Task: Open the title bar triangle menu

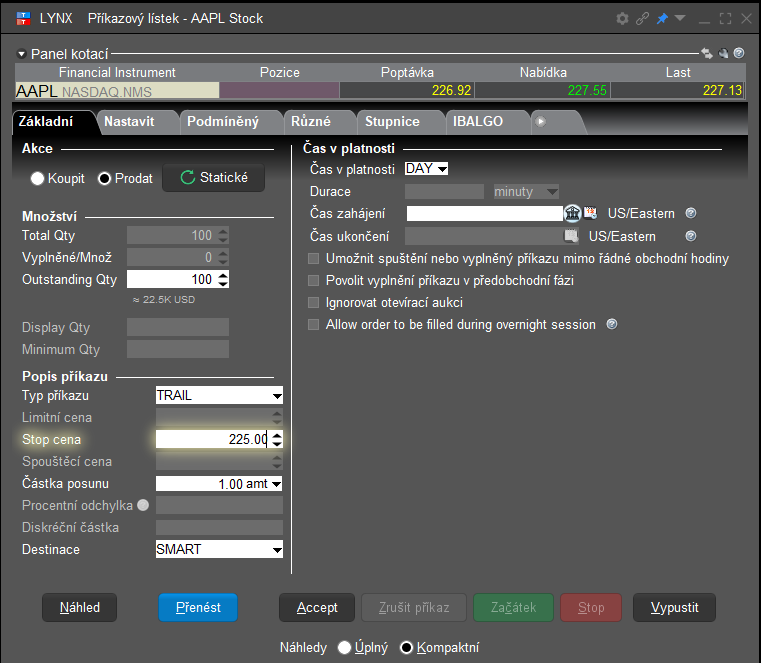Action: point(680,18)
